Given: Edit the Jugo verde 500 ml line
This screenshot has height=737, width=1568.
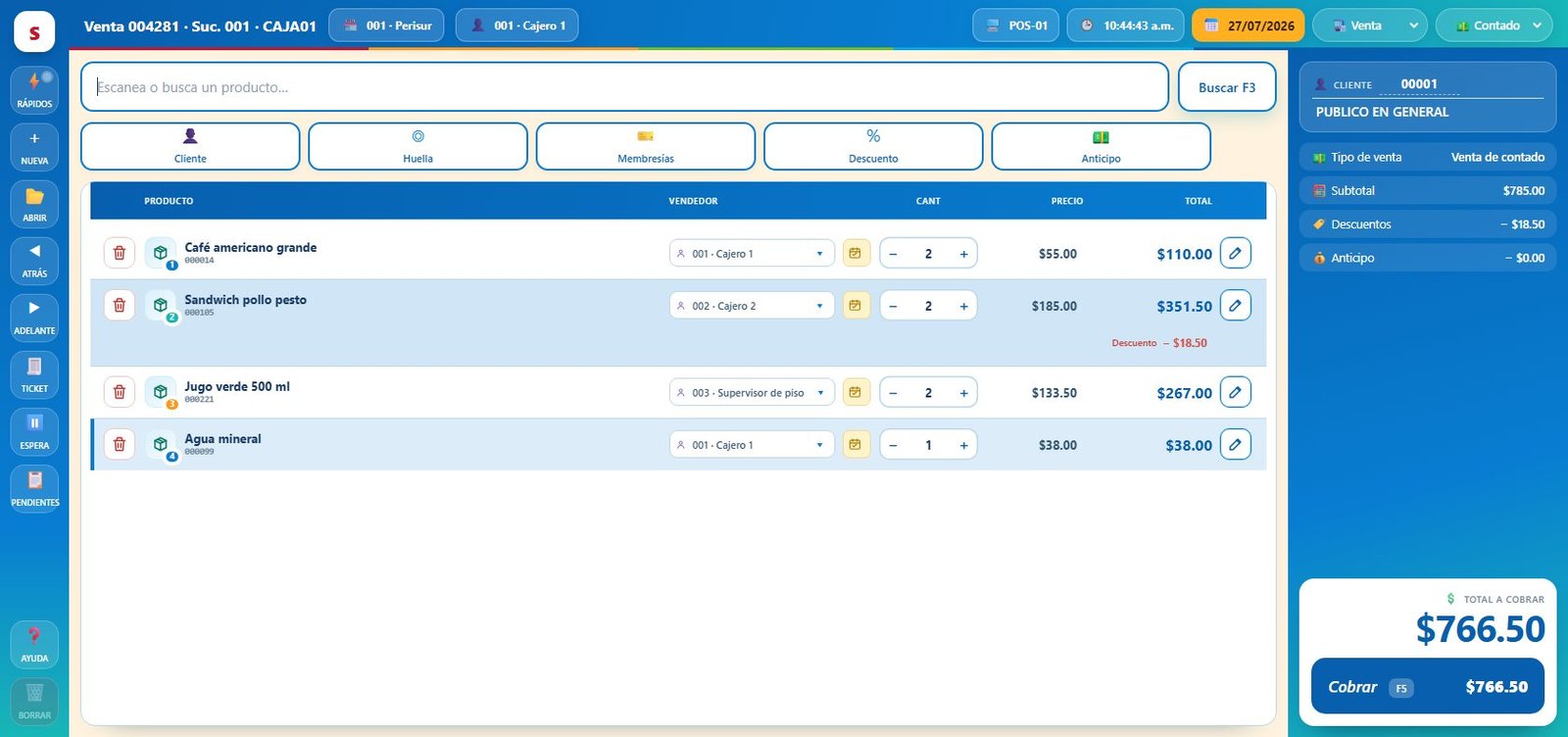Looking at the screenshot, I should (x=1236, y=392).
